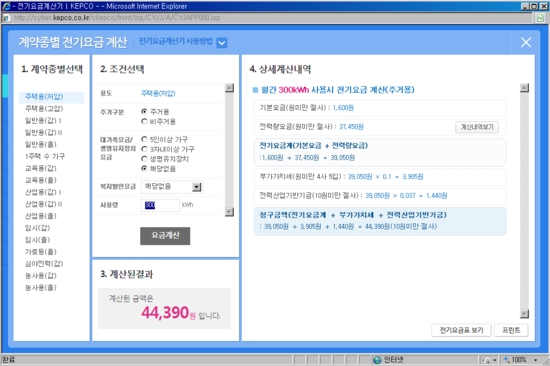
Task: Select 1주택 수 가구 option
Action: tap(45, 157)
